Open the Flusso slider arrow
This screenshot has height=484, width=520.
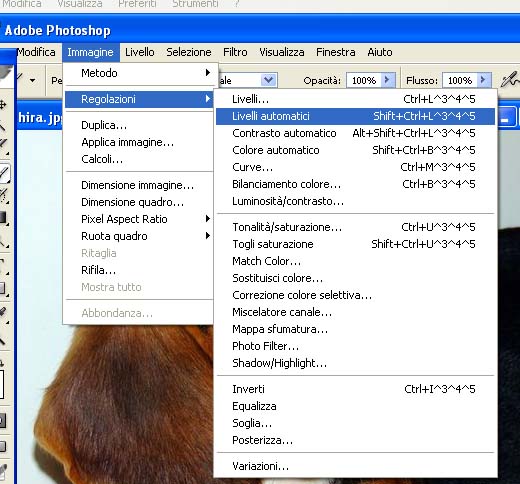(483, 80)
